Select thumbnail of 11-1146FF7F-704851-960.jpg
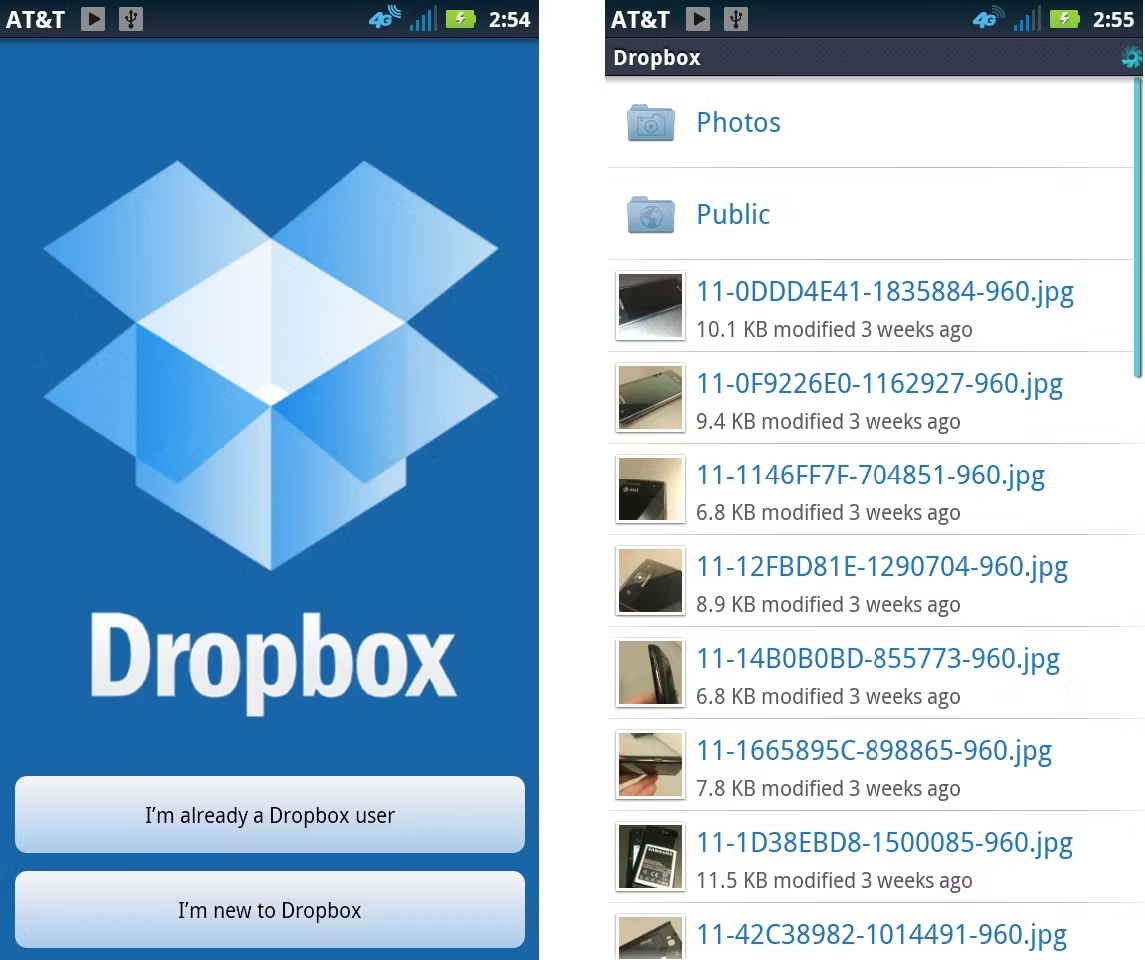The height and width of the screenshot is (960, 1145). pos(650,490)
